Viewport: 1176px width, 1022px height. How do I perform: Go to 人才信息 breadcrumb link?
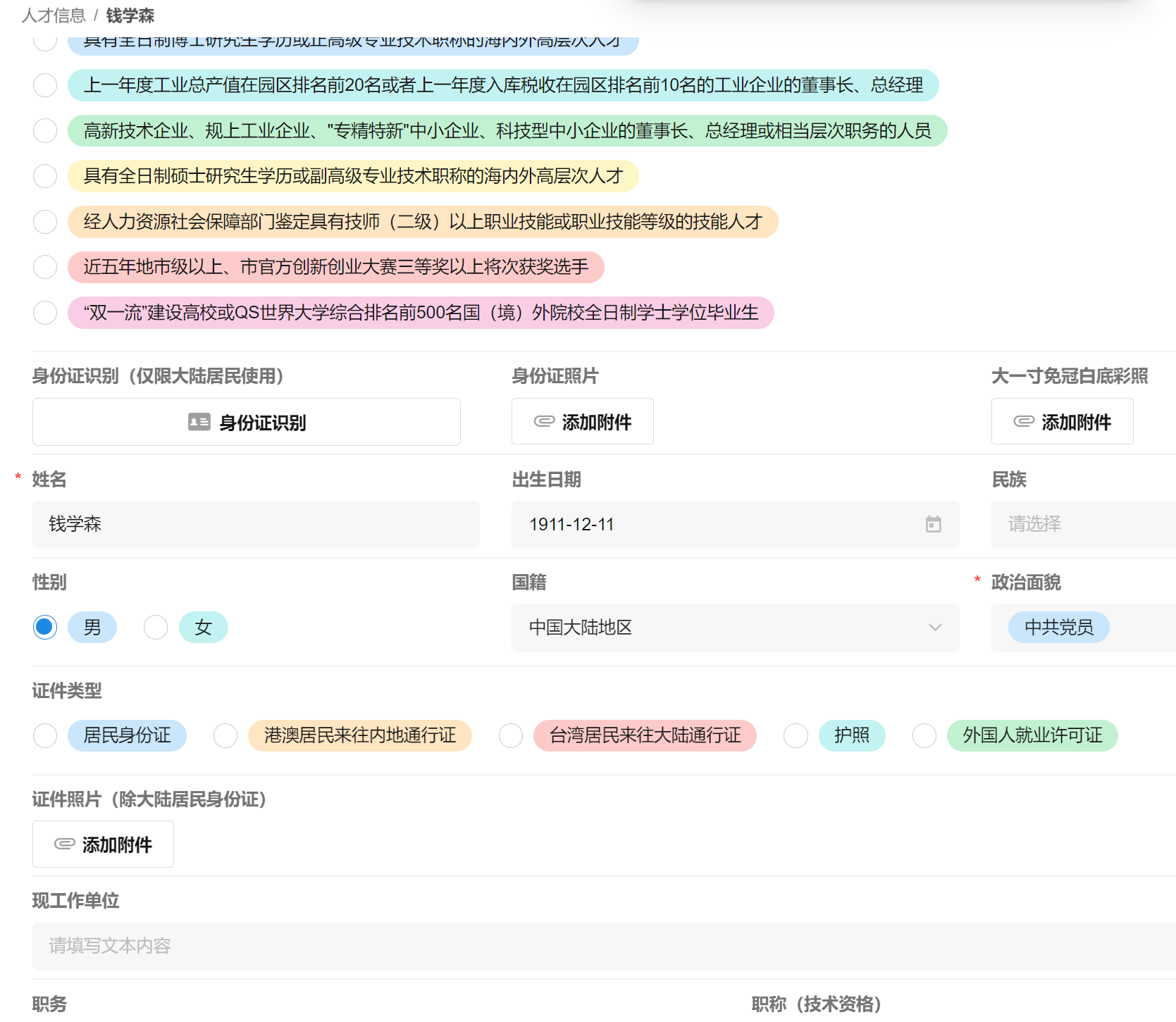(54, 15)
